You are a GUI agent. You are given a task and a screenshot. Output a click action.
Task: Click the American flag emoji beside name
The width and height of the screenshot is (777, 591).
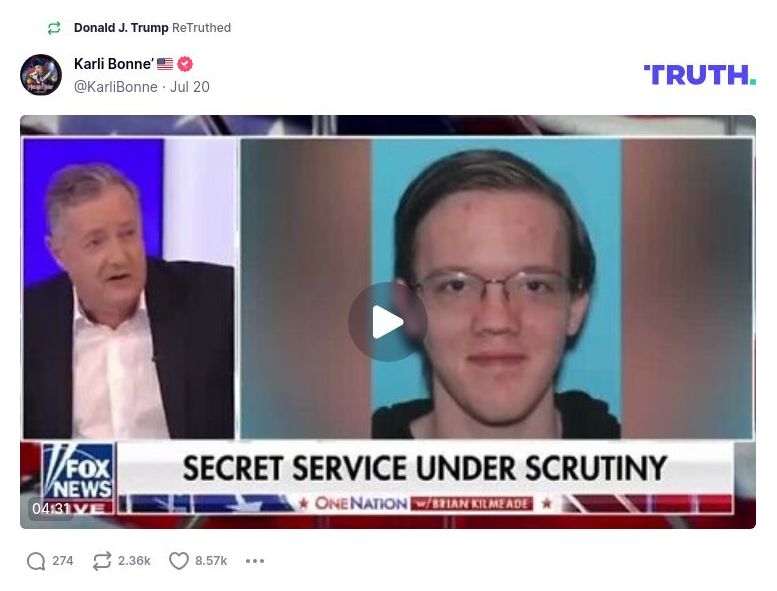[x=165, y=64]
